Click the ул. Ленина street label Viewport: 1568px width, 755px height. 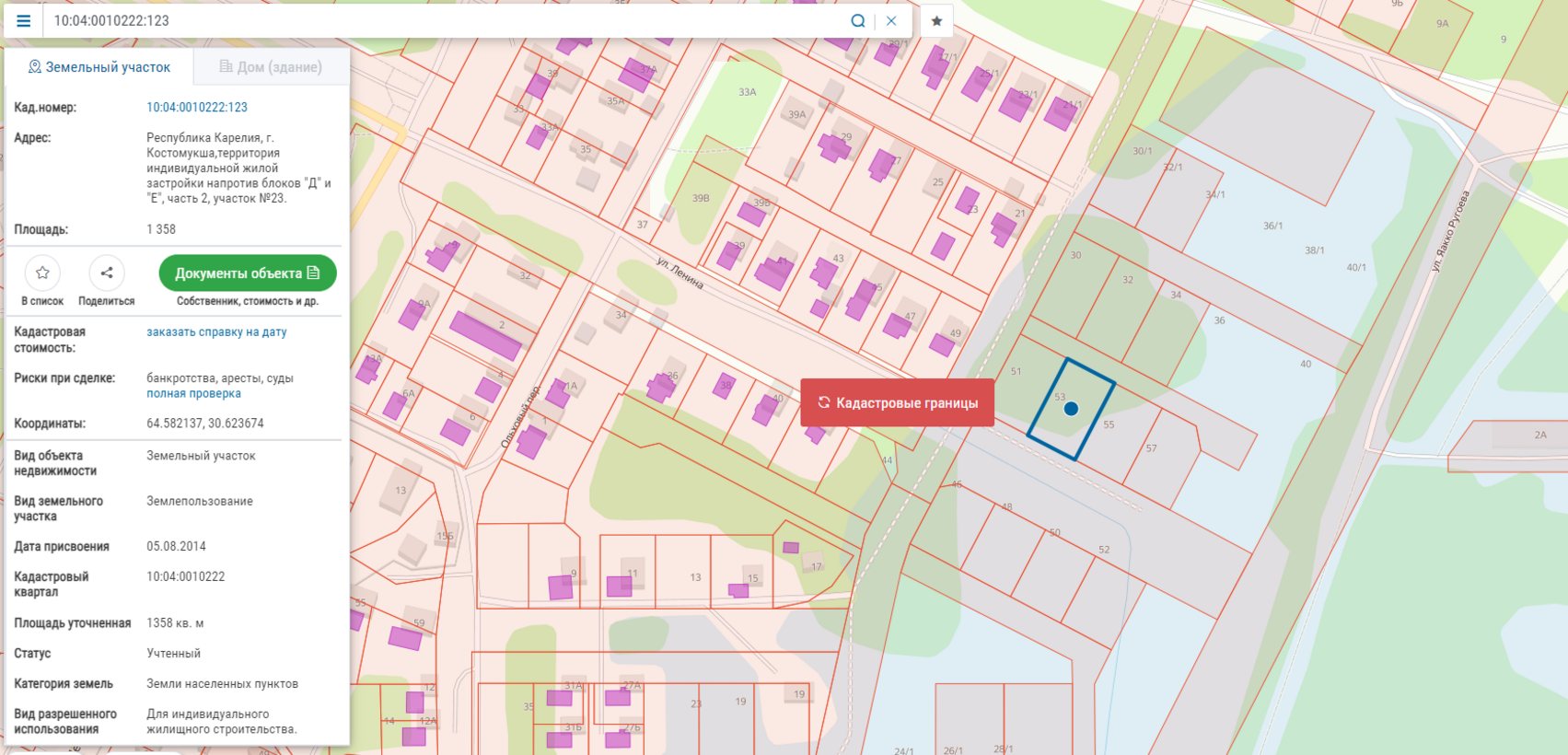(680, 273)
